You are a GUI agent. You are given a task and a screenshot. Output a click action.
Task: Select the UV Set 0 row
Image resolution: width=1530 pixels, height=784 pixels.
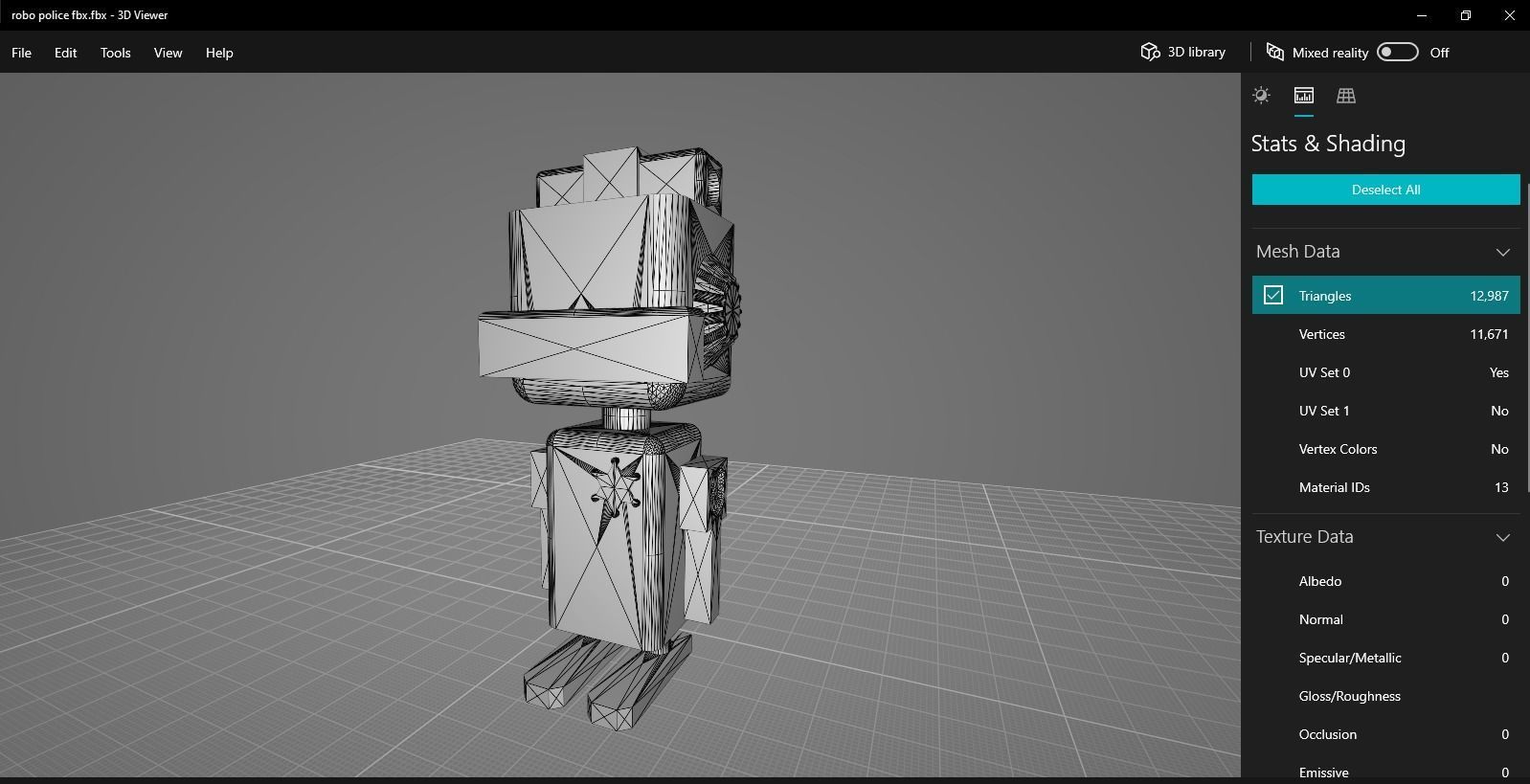tap(1385, 372)
